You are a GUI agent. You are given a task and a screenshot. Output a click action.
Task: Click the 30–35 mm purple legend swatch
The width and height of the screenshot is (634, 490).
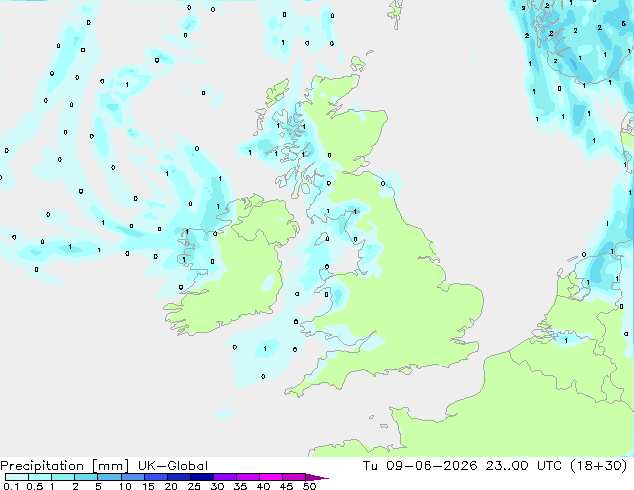(x=225, y=477)
